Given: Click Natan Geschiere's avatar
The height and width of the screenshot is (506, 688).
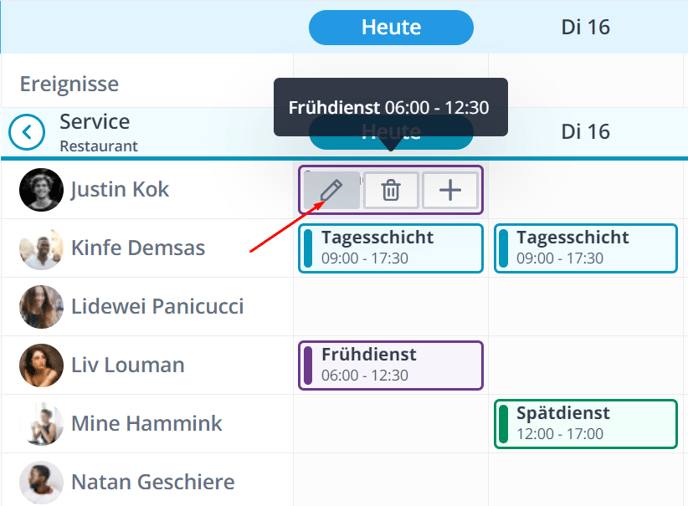Looking at the screenshot, I should (41, 482).
